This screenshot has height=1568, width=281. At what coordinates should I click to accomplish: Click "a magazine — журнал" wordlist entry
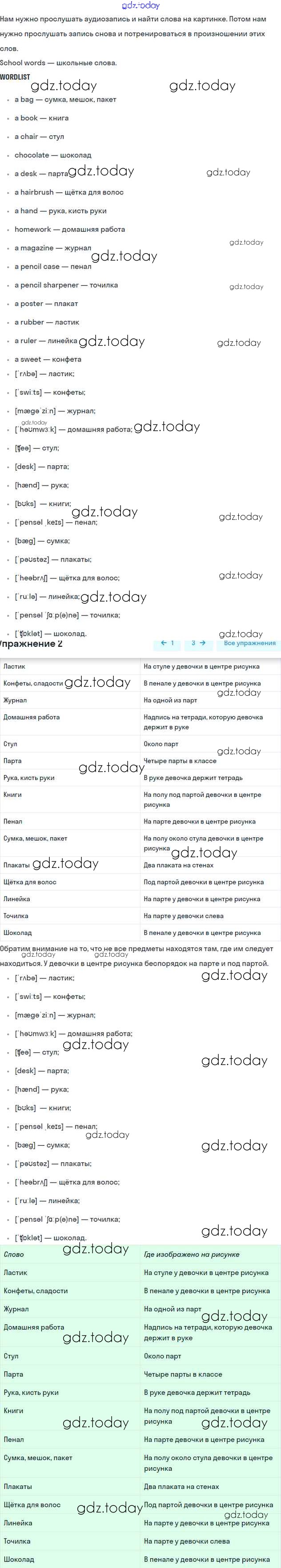pyautogui.click(x=52, y=248)
